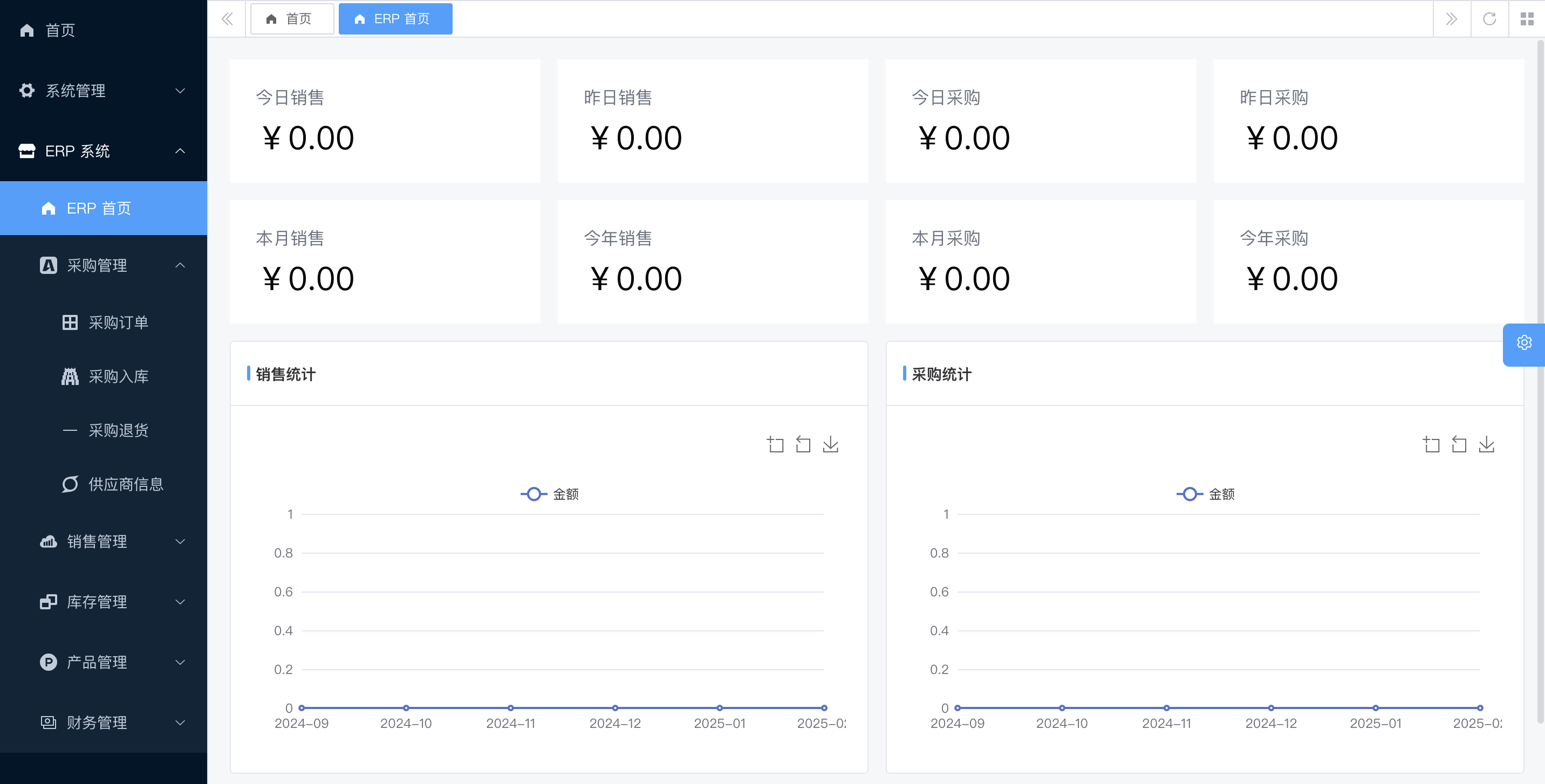Activate data zoom on the 采购统计 chart

pyautogui.click(x=1431, y=444)
